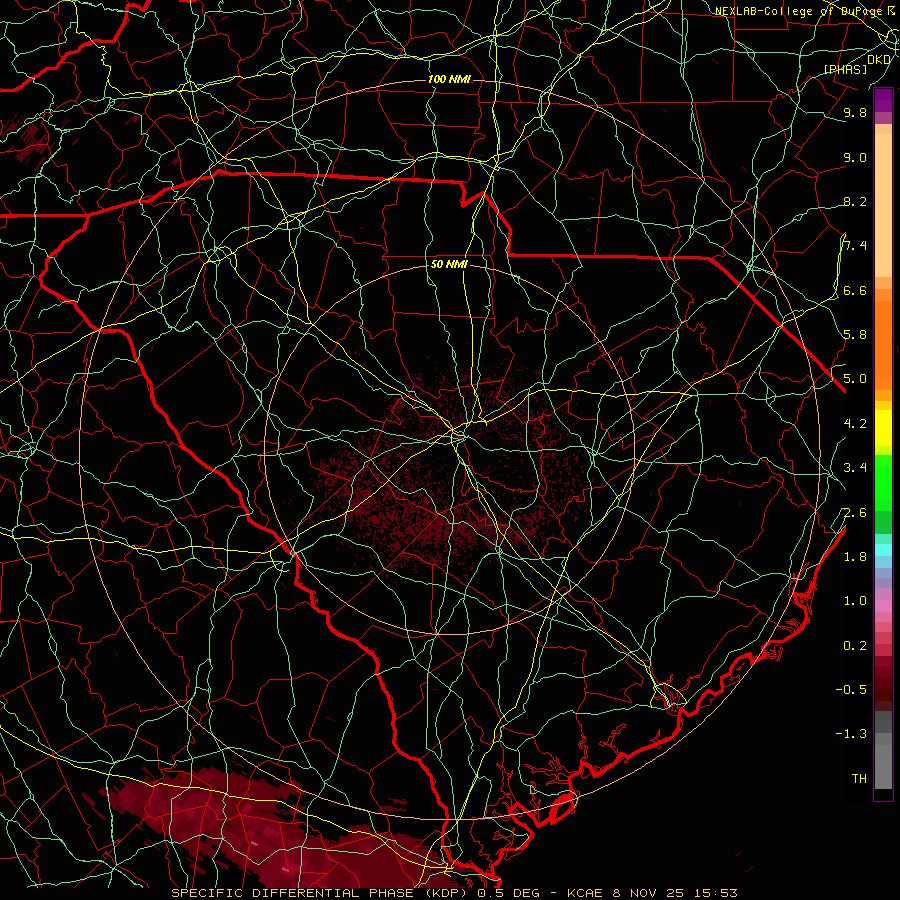Click the 8.2 value on the color scale
Screen dimensions: 900x900
[x=855, y=201]
